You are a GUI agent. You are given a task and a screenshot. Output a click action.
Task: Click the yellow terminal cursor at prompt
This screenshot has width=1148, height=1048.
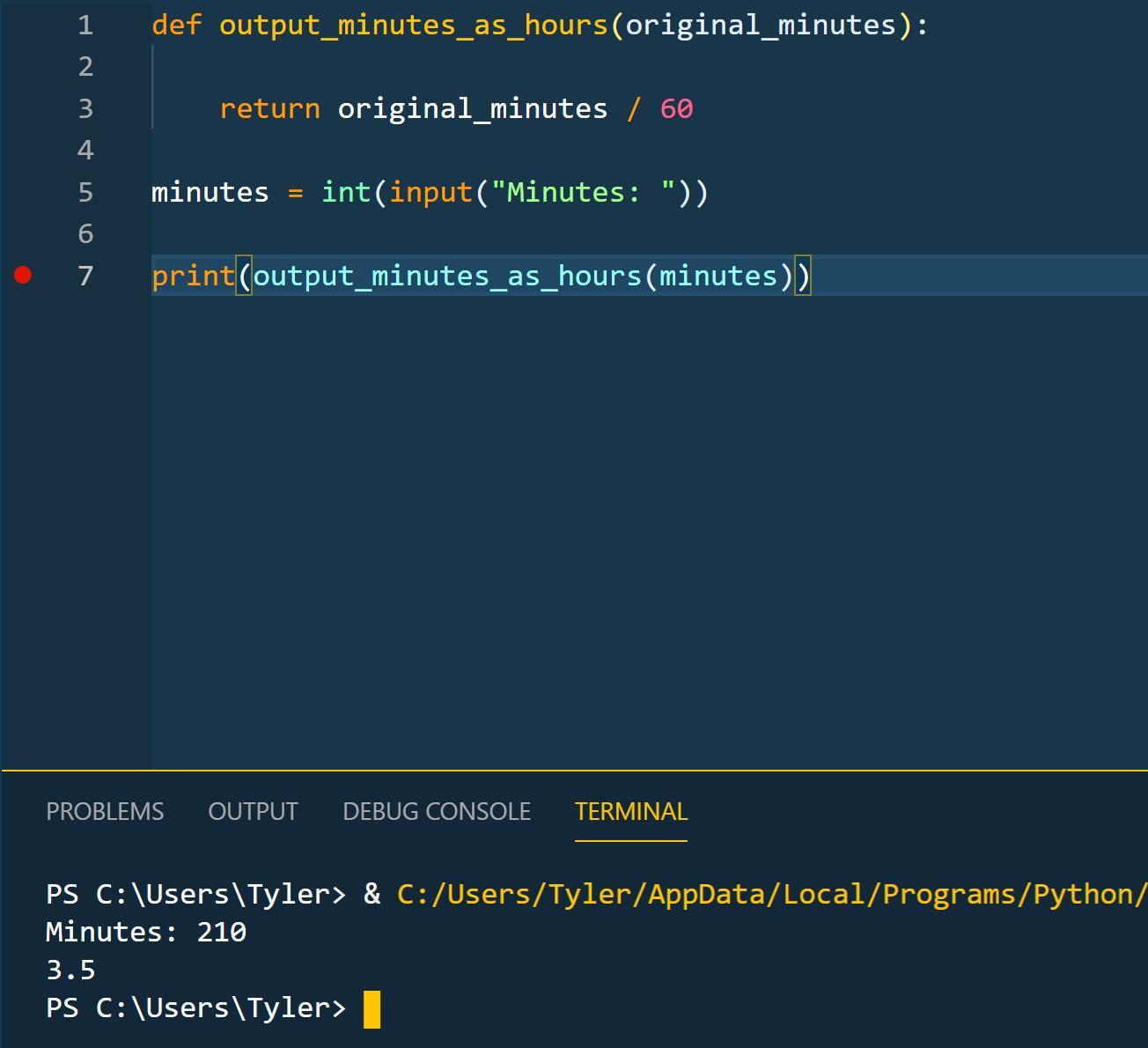tap(372, 1009)
